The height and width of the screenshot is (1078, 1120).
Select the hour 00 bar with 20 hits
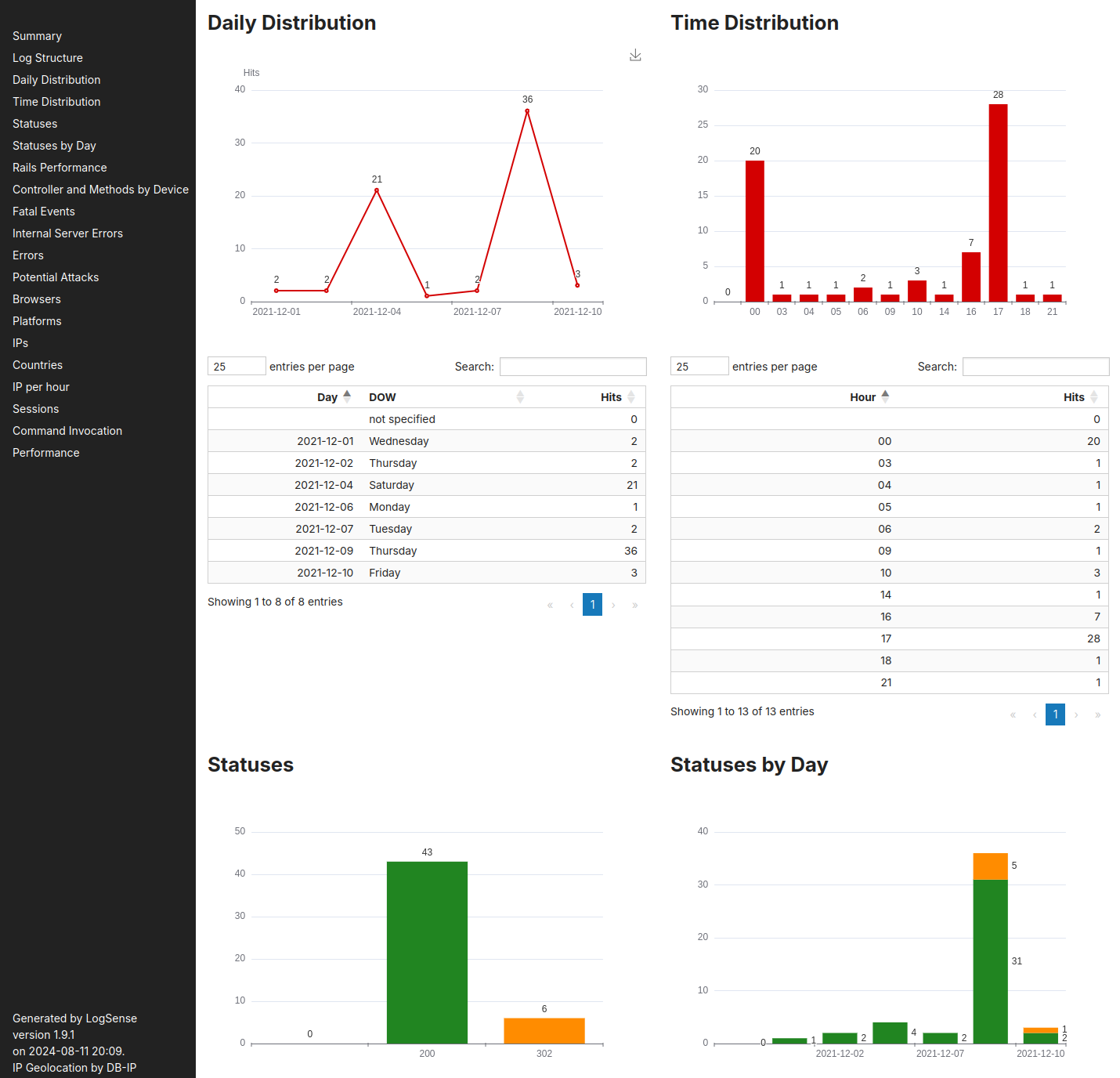[755, 231]
